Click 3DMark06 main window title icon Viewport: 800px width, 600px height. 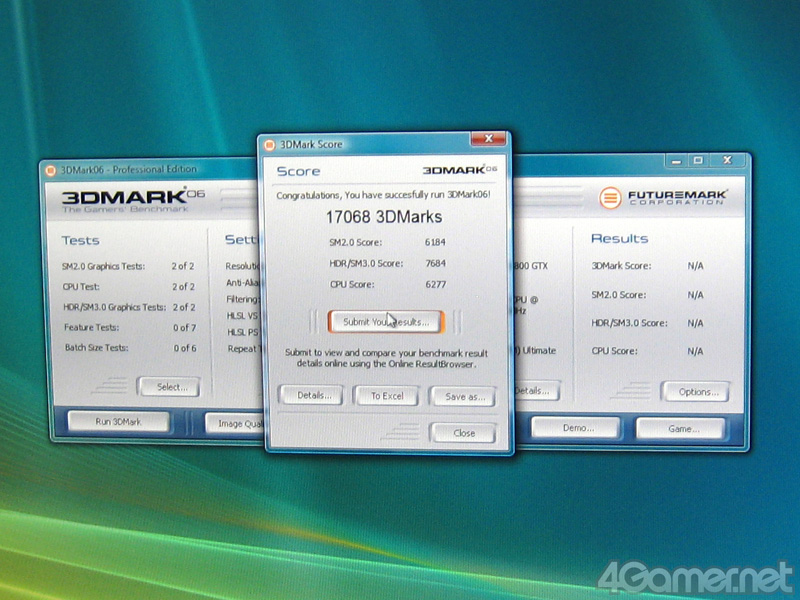tap(51, 170)
